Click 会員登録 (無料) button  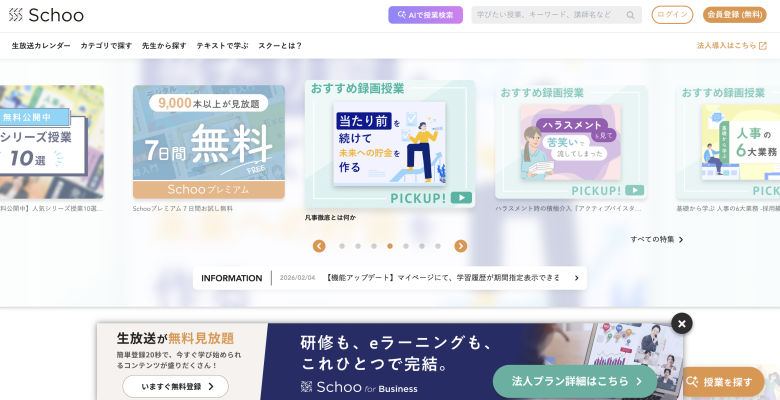pos(734,15)
